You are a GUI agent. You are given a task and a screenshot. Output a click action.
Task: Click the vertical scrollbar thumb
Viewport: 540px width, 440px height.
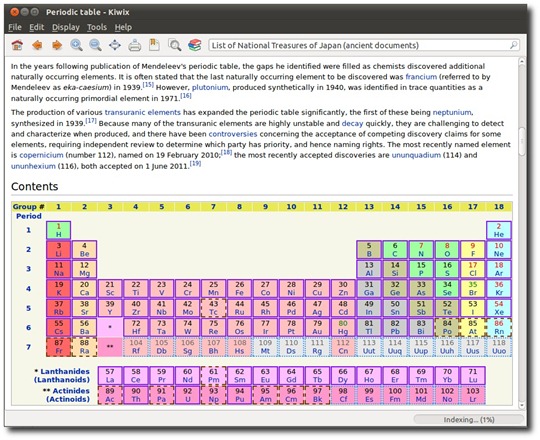(522, 141)
